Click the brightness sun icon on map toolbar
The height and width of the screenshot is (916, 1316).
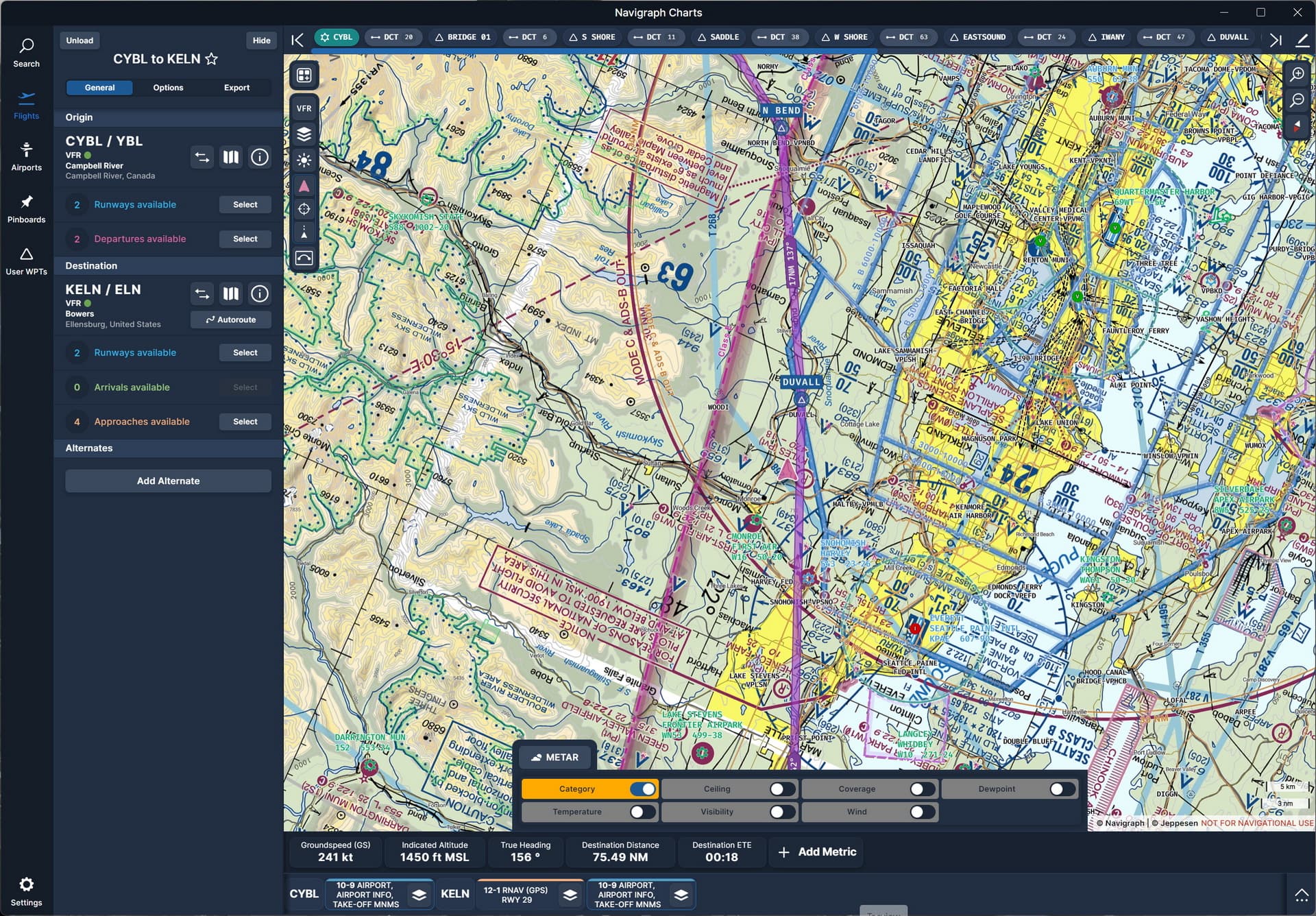point(304,160)
